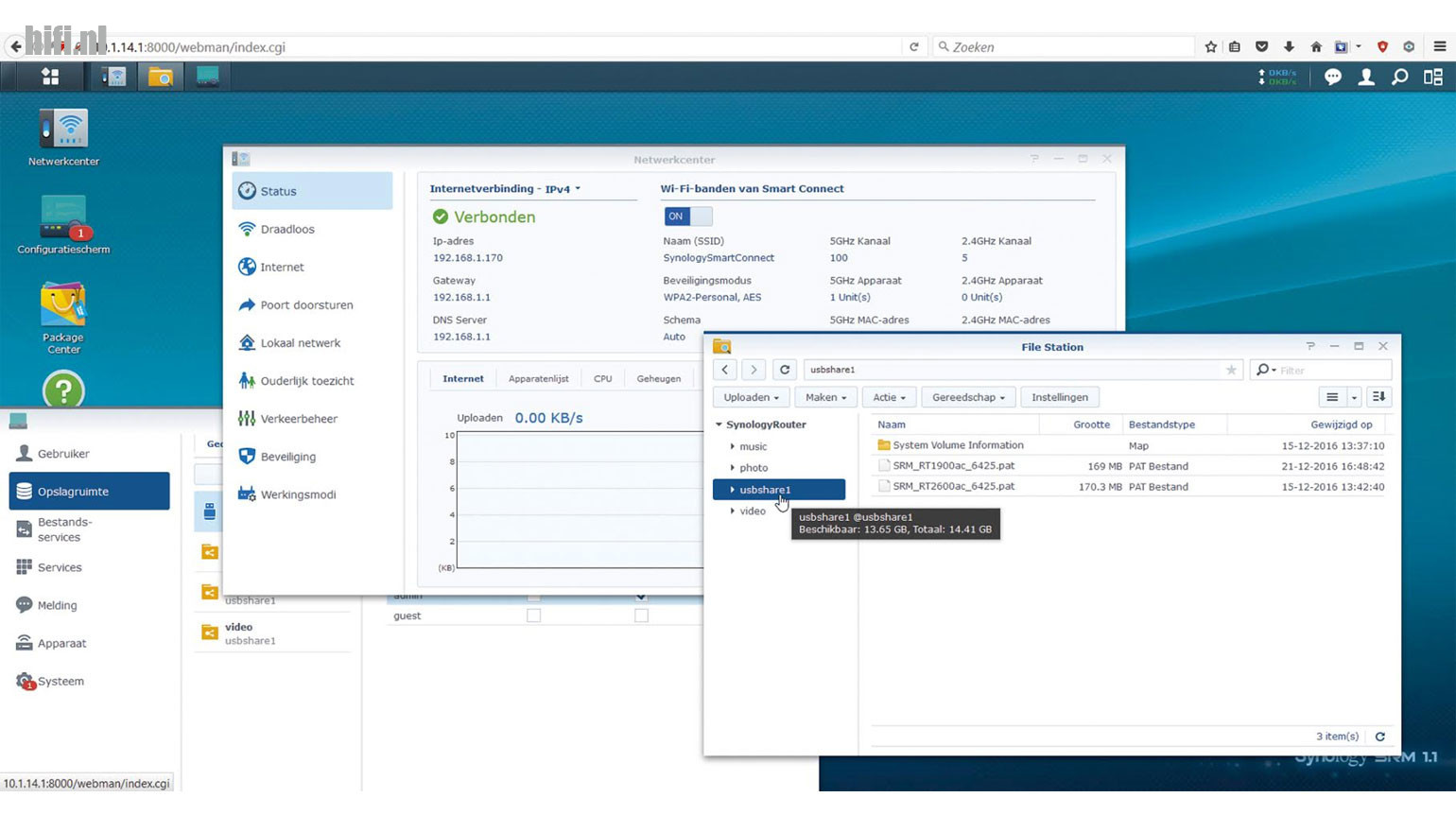Open Apparaat in Configuratiescherm sidebar
Viewport: 1456px width, 832px height.
[x=90, y=643]
